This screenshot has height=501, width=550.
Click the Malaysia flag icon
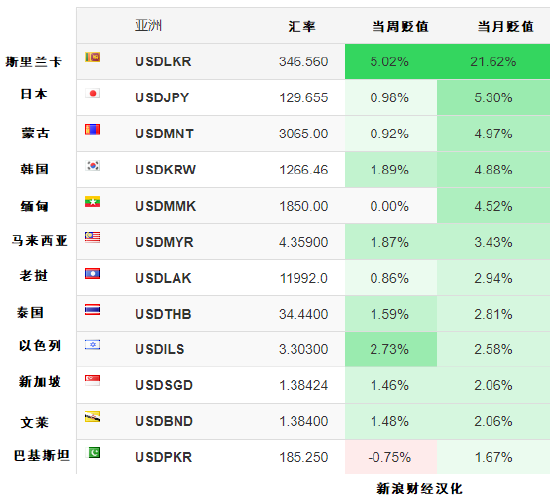[93, 238]
